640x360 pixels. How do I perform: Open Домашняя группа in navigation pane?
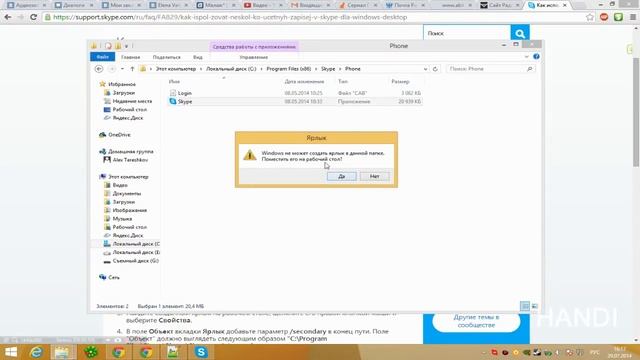(130, 151)
